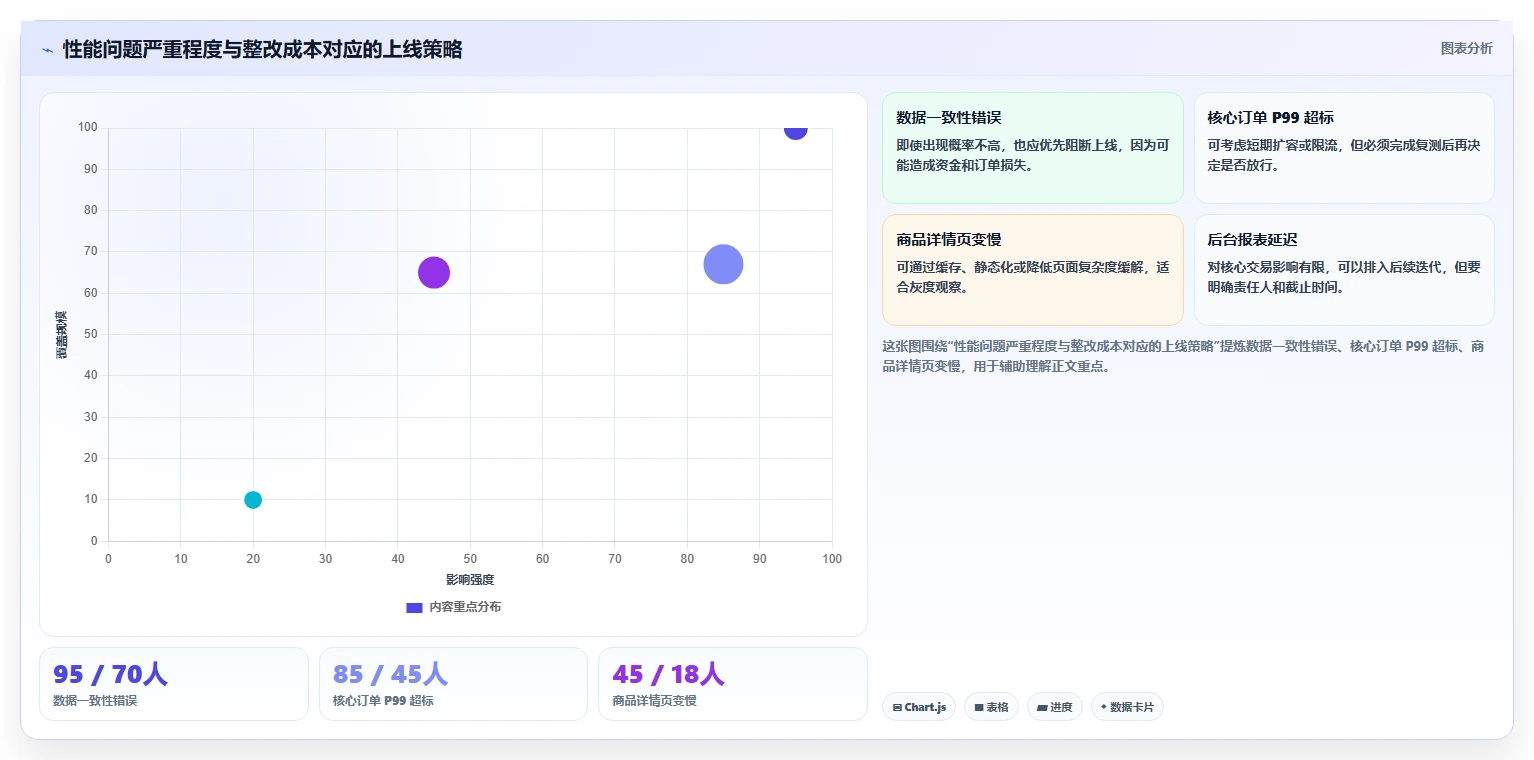Viewport: 1534px width, 760px height.
Task: Click the 进度 tag chip
Action: point(1055,707)
